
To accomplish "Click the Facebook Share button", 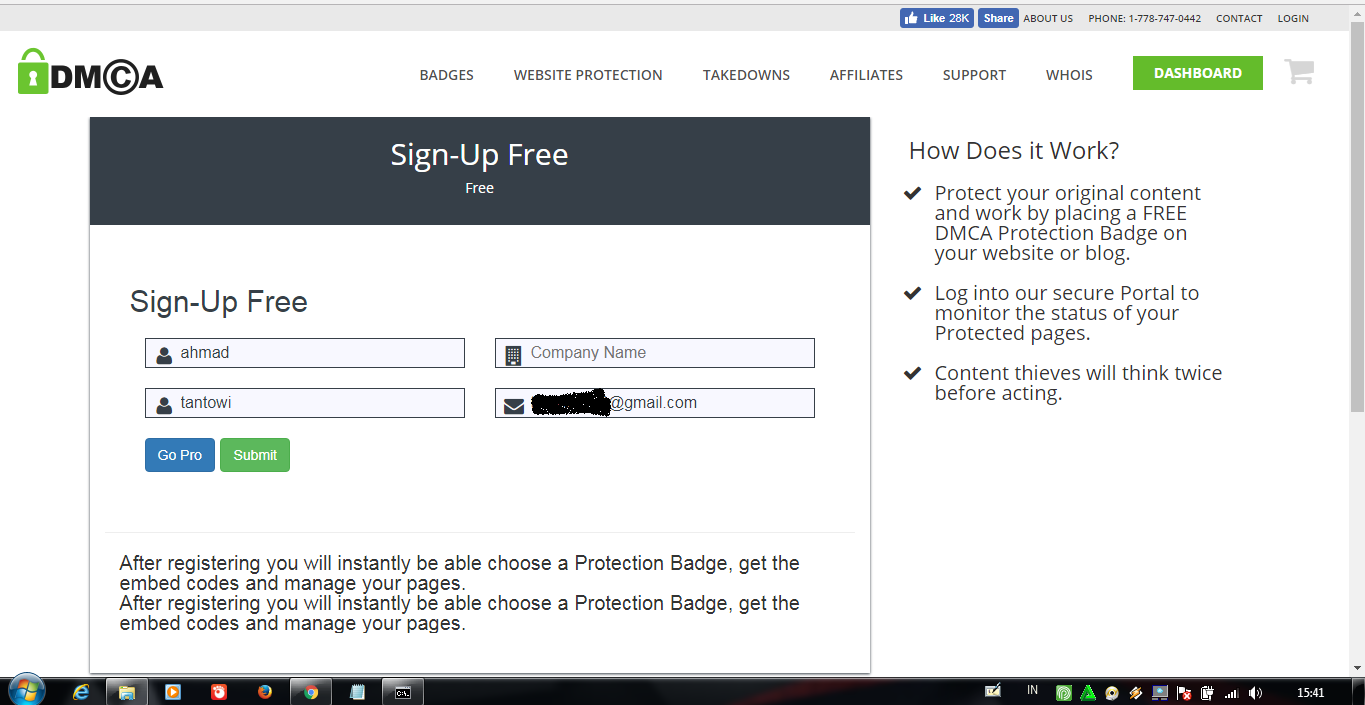I will pos(998,18).
